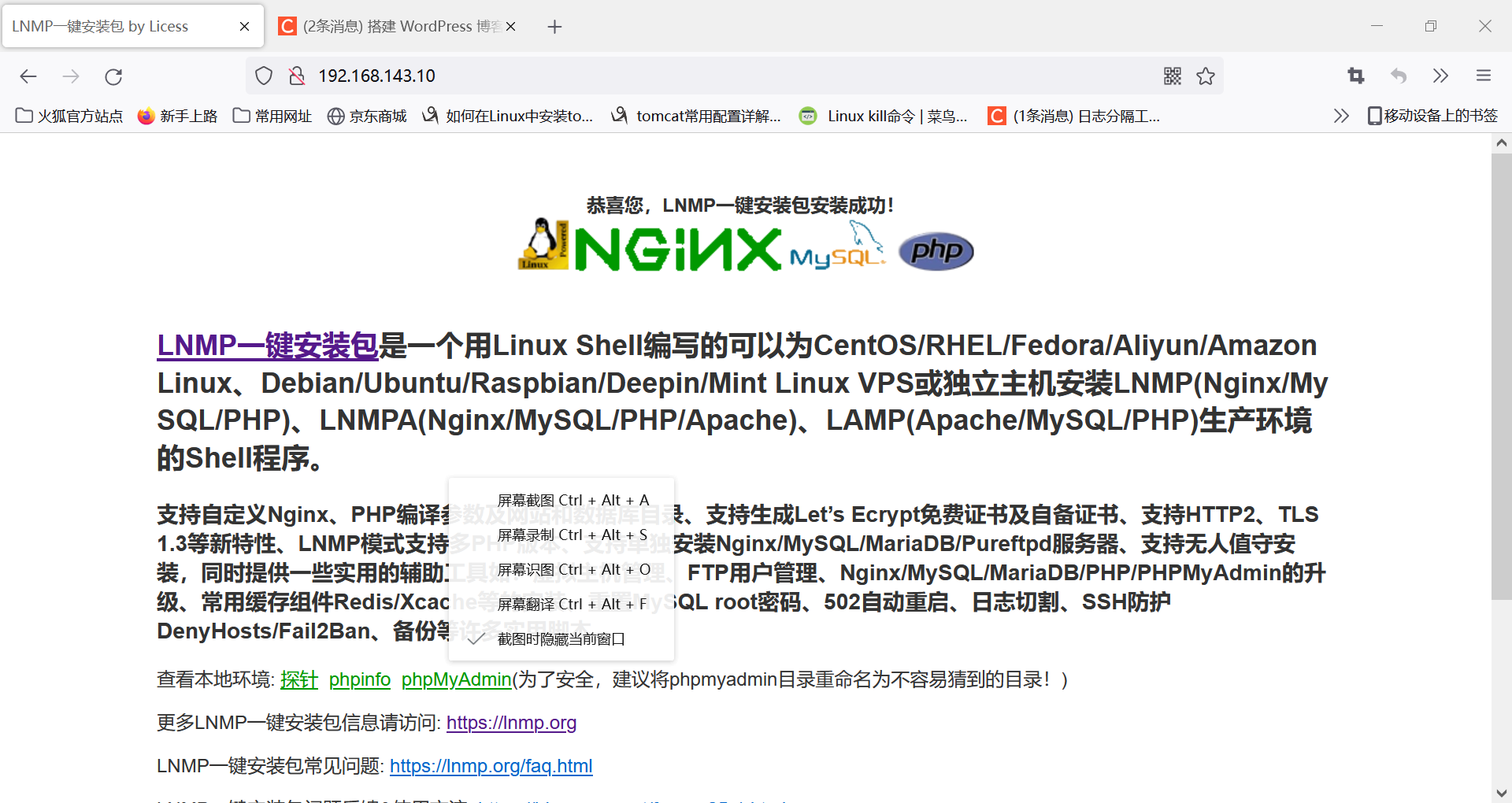Visit the https://lnmp.org link
Screen dimensions: 1512x803
click(x=511, y=722)
